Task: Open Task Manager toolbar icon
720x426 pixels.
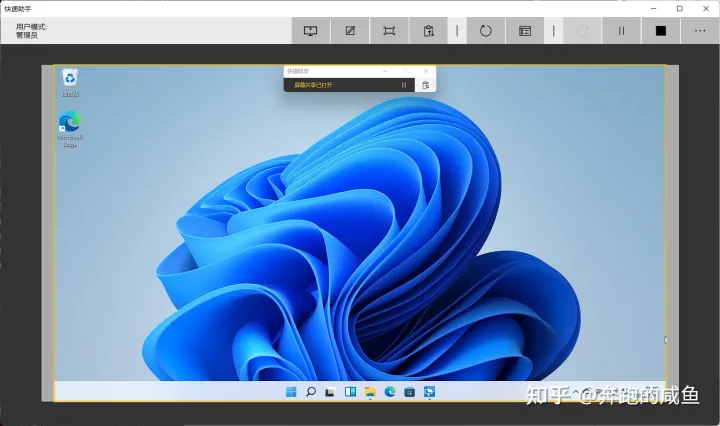Action: tap(525, 31)
